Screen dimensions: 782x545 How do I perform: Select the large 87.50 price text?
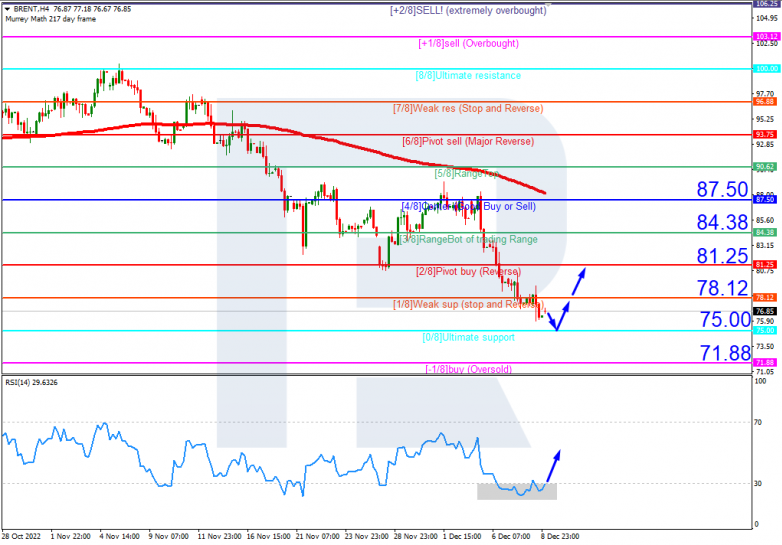click(723, 189)
